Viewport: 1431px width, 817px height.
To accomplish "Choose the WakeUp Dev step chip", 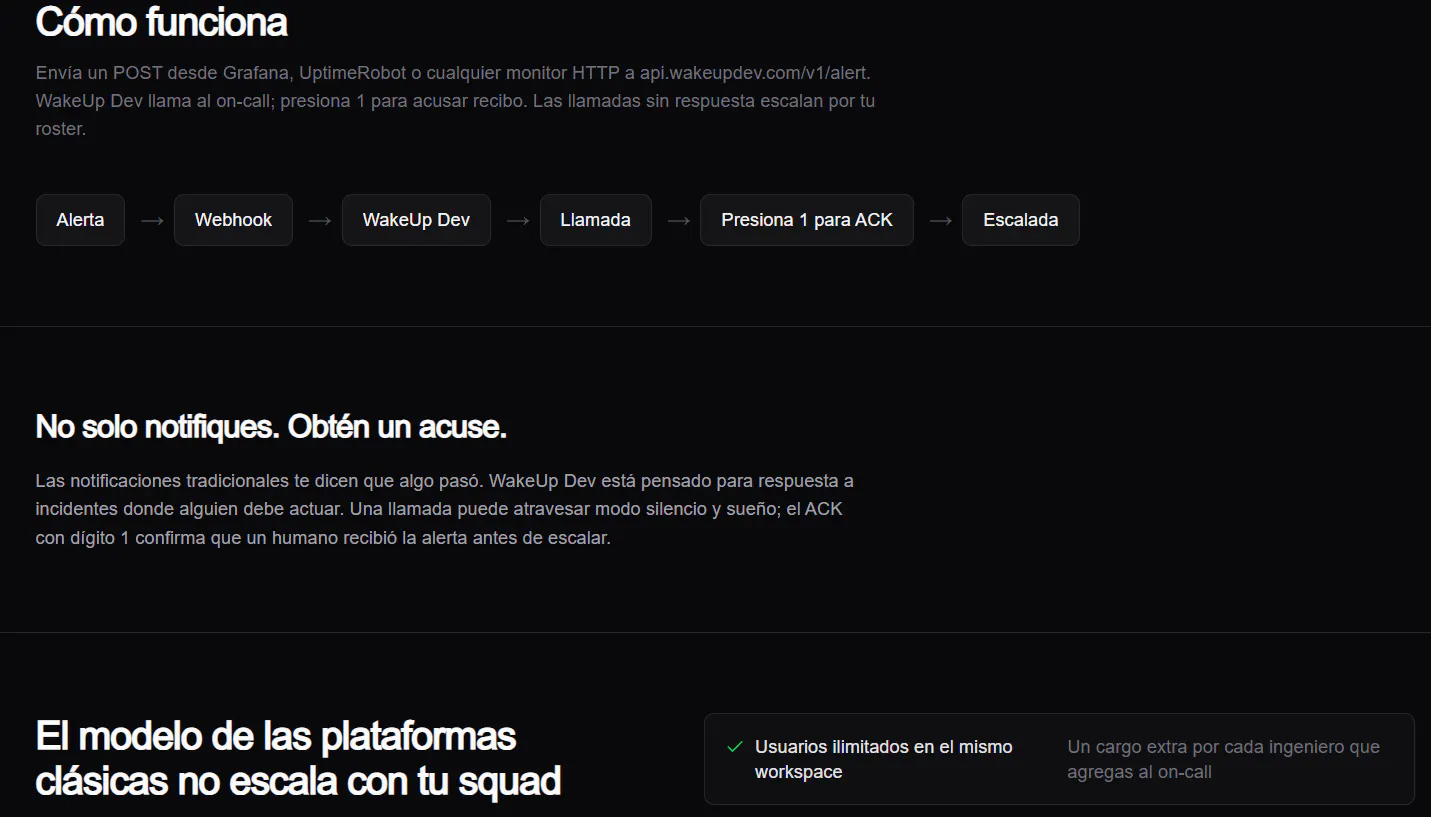I will pos(416,220).
